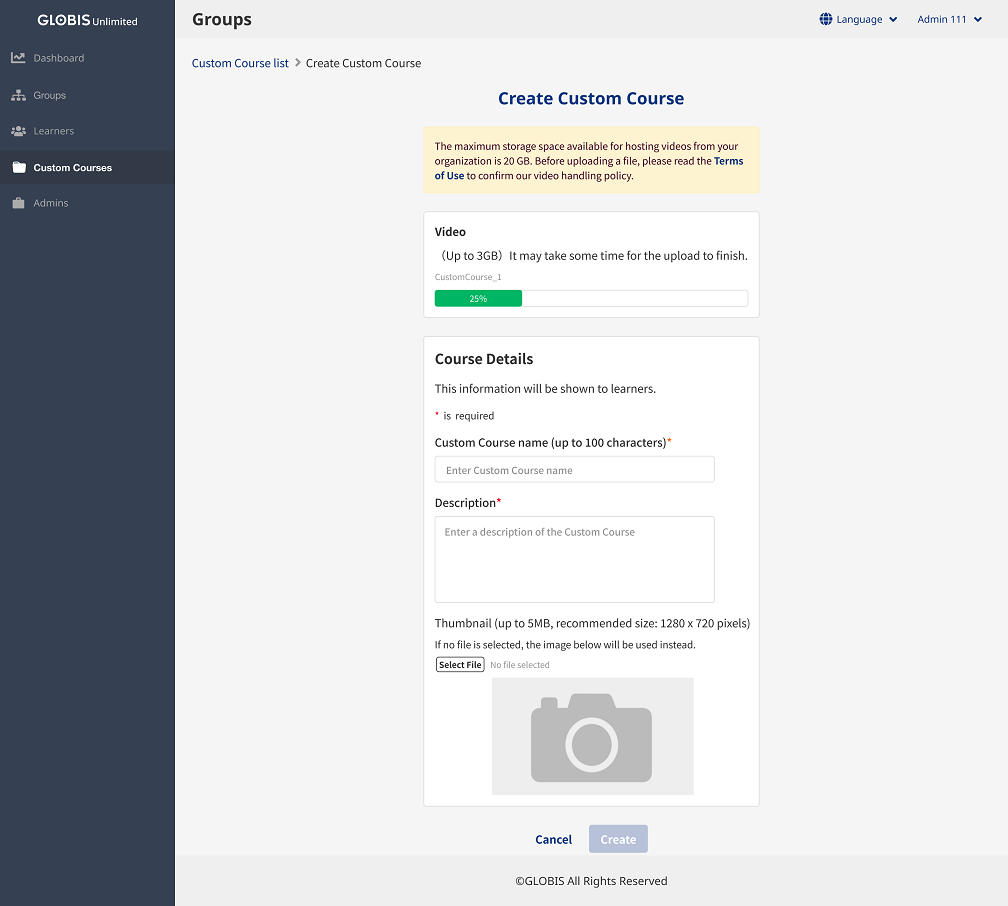Click the 25% upload progress bar
The image size is (1008, 906).
(x=478, y=297)
